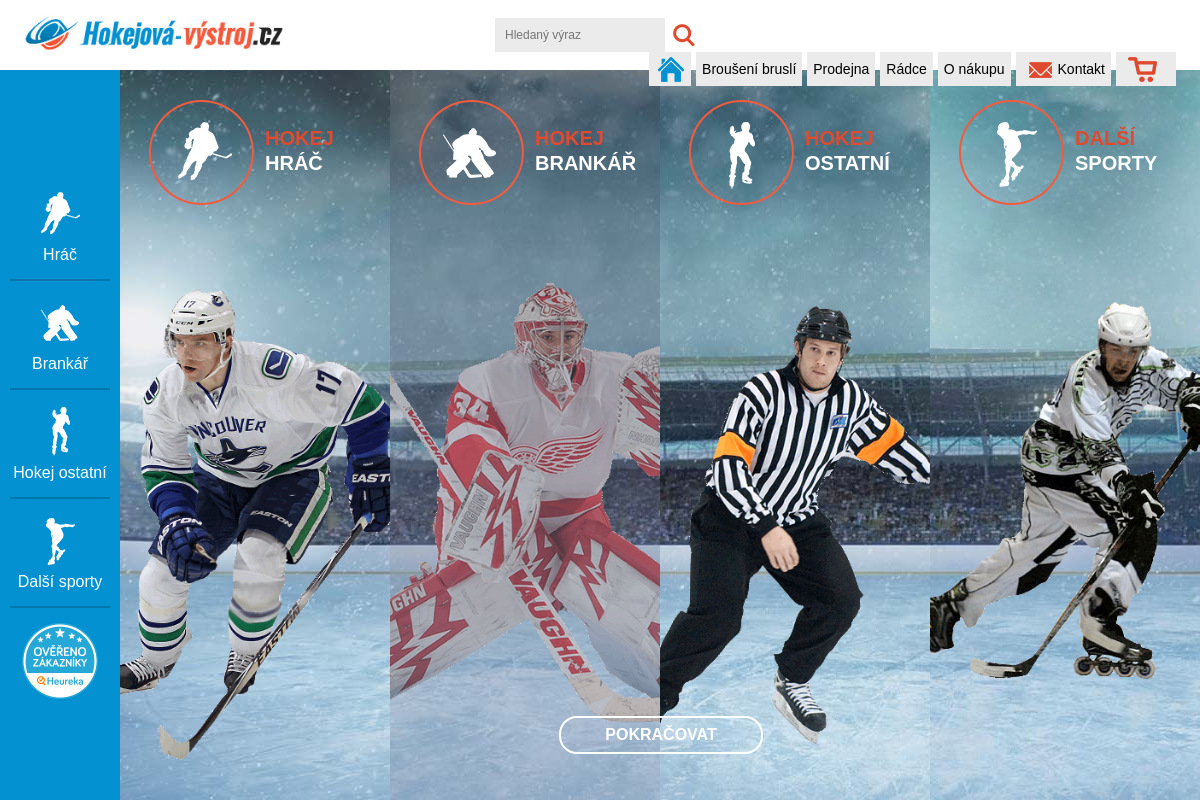Open the circled Další Sporty banner icon
This screenshot has height=800, width=1200.
coord(1011,152)
